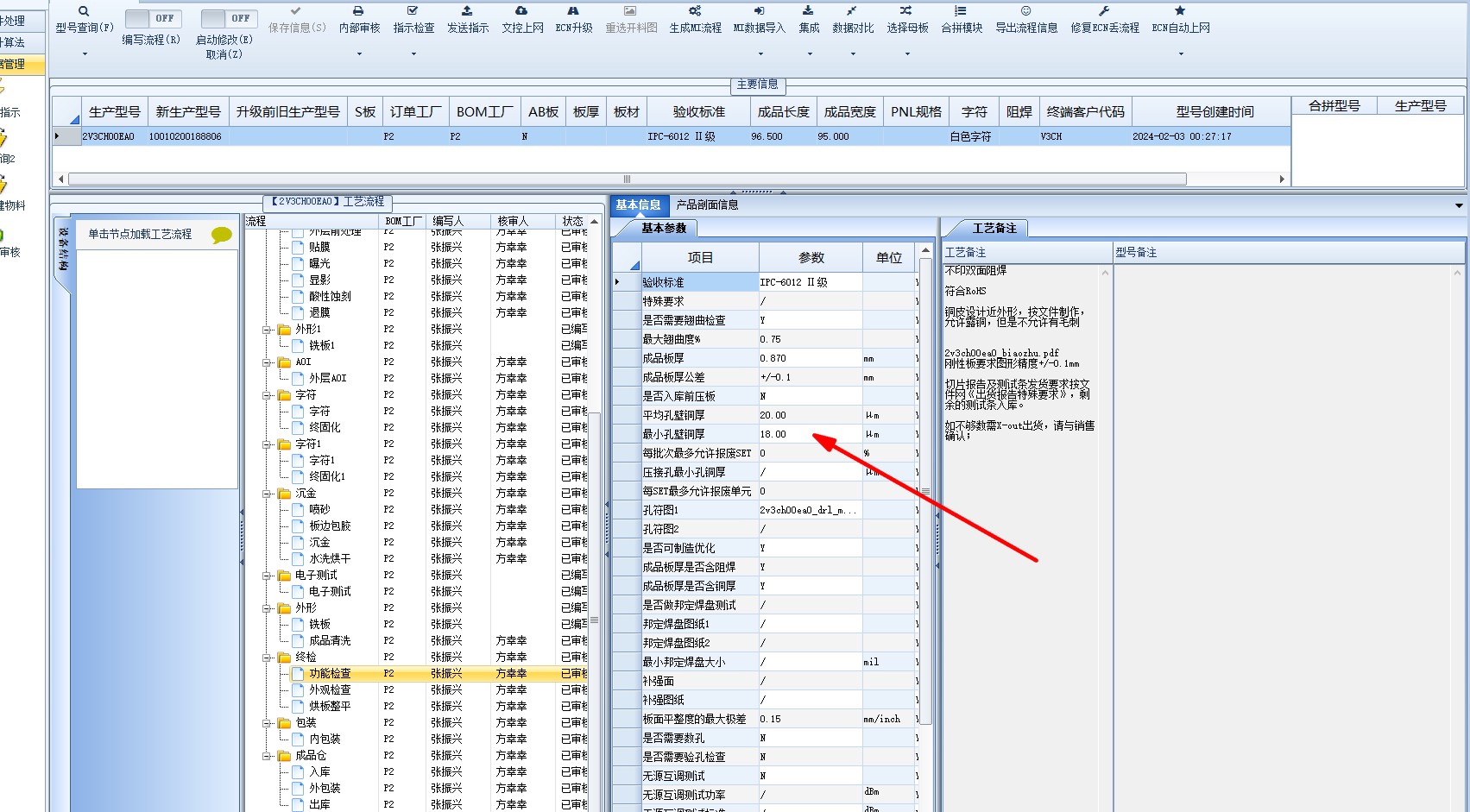Image resolution: width=1470 pixels, height=812 pixels.
Task: Click 导出流程信息 smiley toolbar button
Action: (1026, 20)
